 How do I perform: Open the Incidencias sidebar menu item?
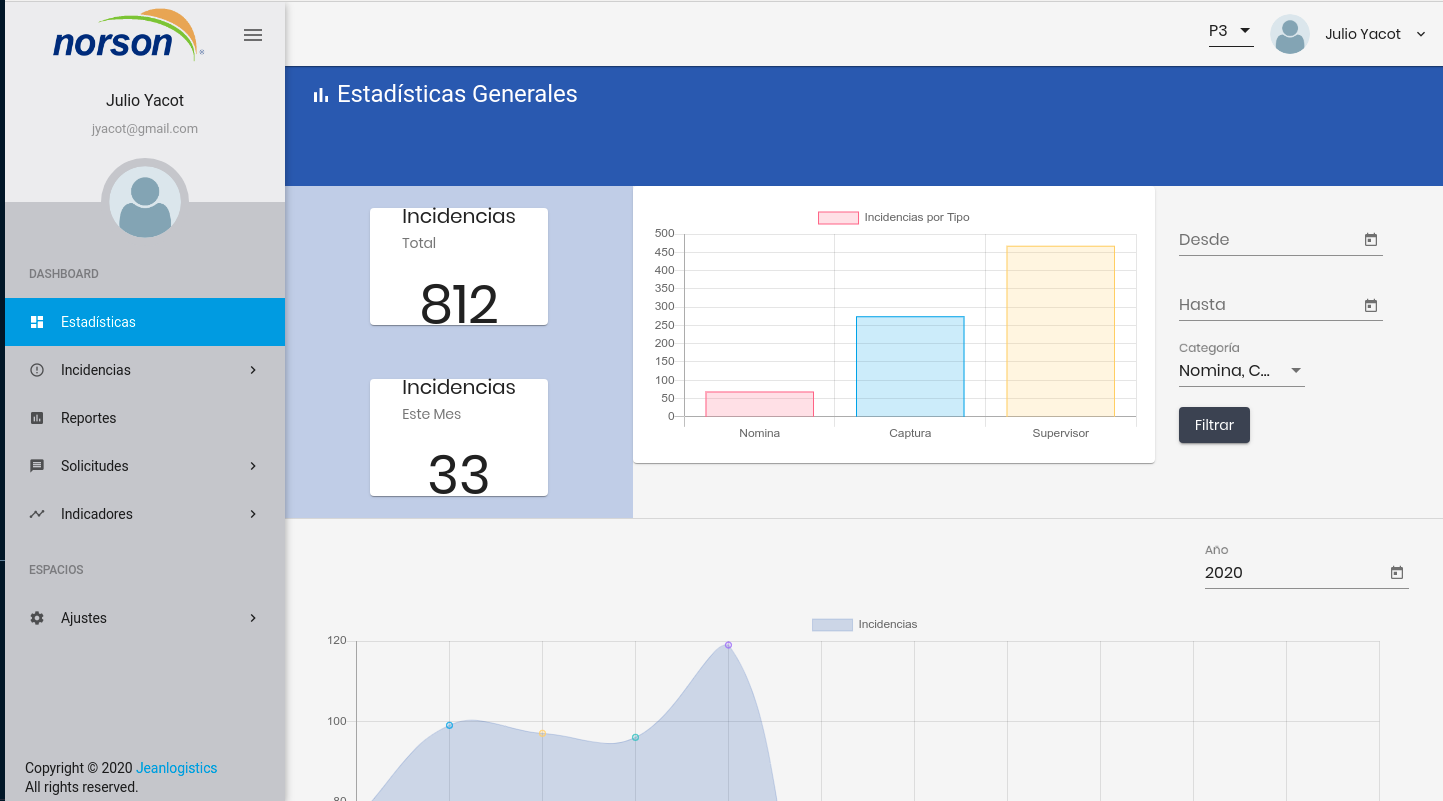click(145, 370)
